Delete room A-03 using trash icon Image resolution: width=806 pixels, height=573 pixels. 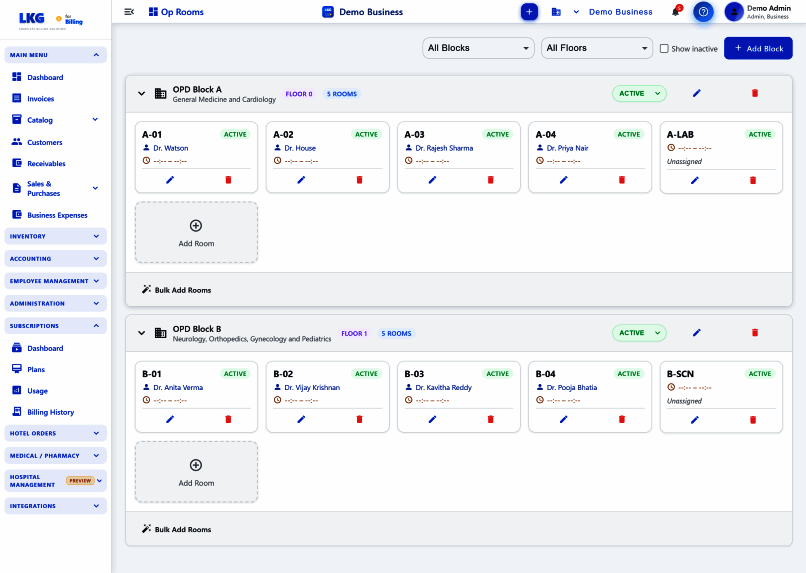(x=490, y=180)
